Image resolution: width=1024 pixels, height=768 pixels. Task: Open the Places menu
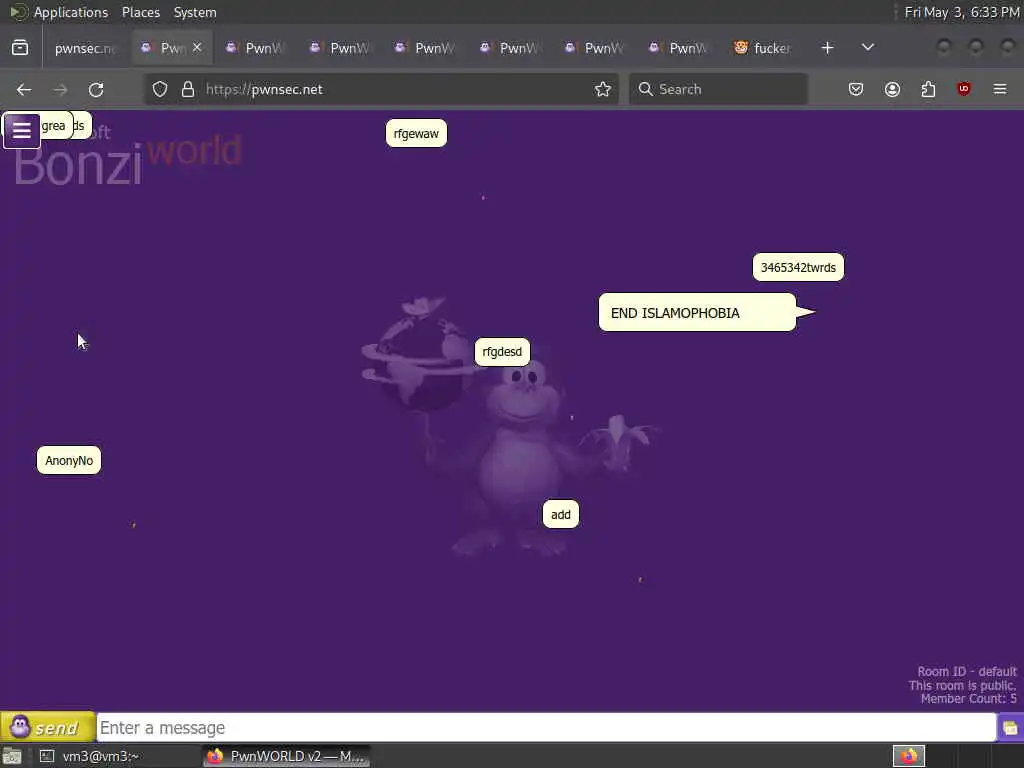(141, 12)
